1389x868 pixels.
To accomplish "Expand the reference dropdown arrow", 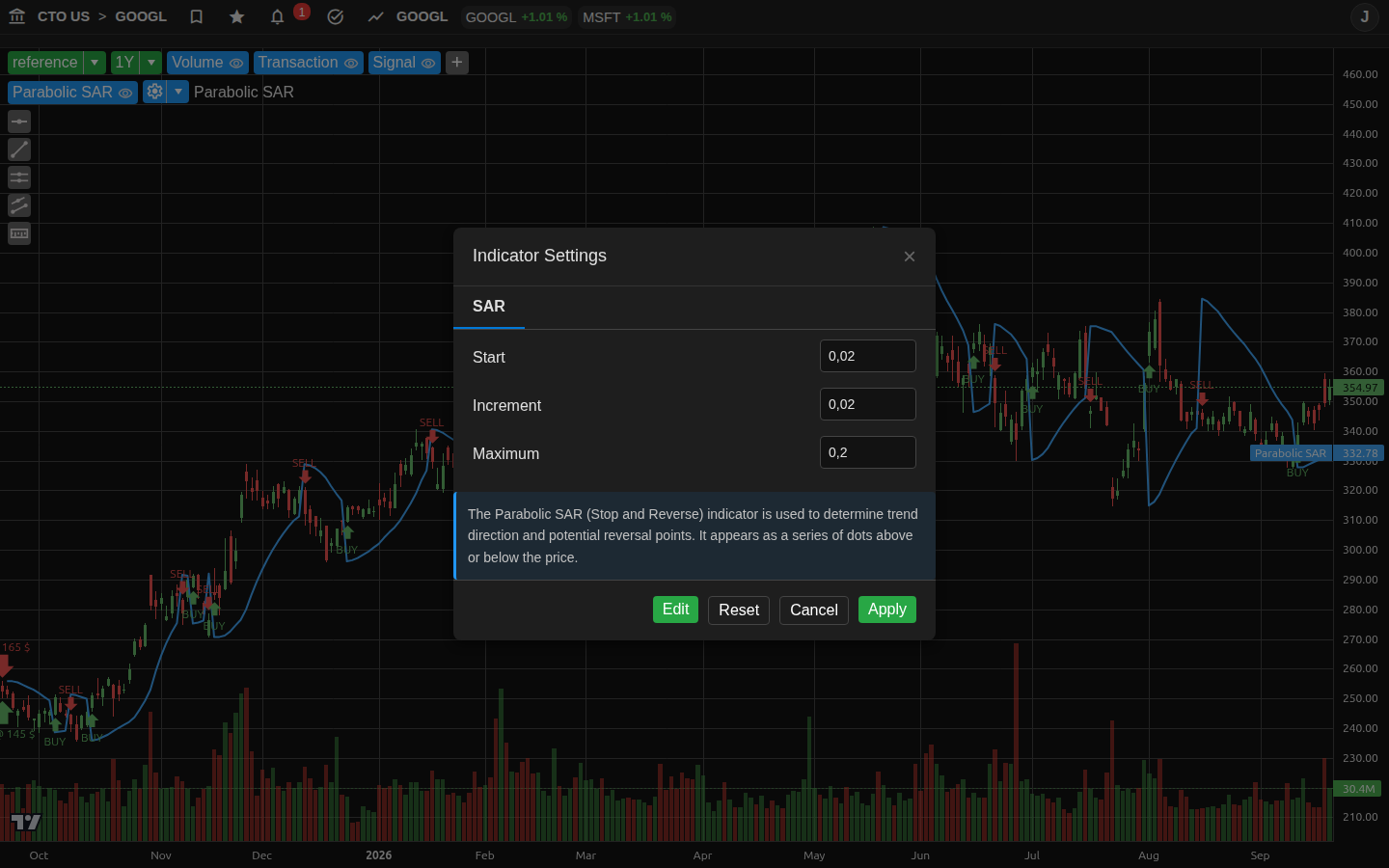I will 95,63.
